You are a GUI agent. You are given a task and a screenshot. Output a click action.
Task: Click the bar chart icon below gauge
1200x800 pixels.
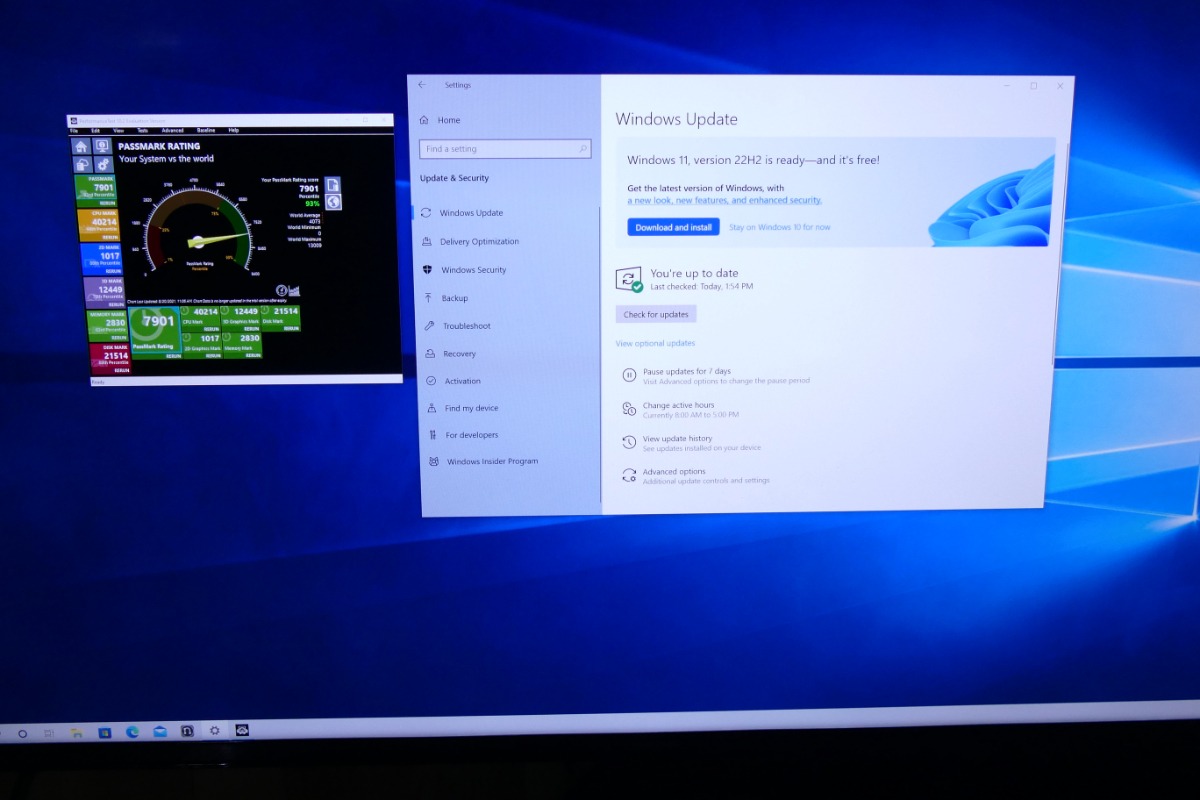point(294,290)
